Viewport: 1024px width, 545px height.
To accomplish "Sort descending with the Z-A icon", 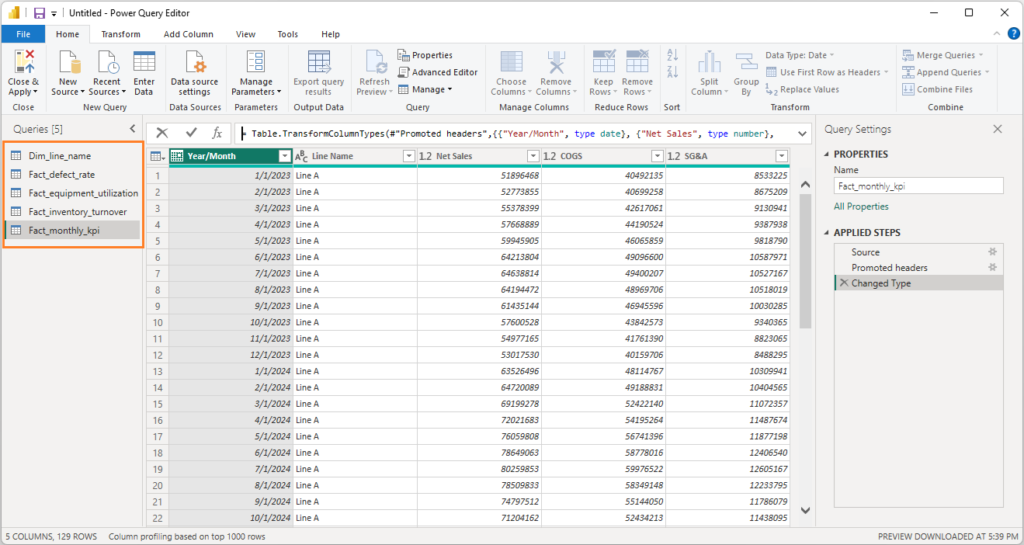I will pos(672,72).
